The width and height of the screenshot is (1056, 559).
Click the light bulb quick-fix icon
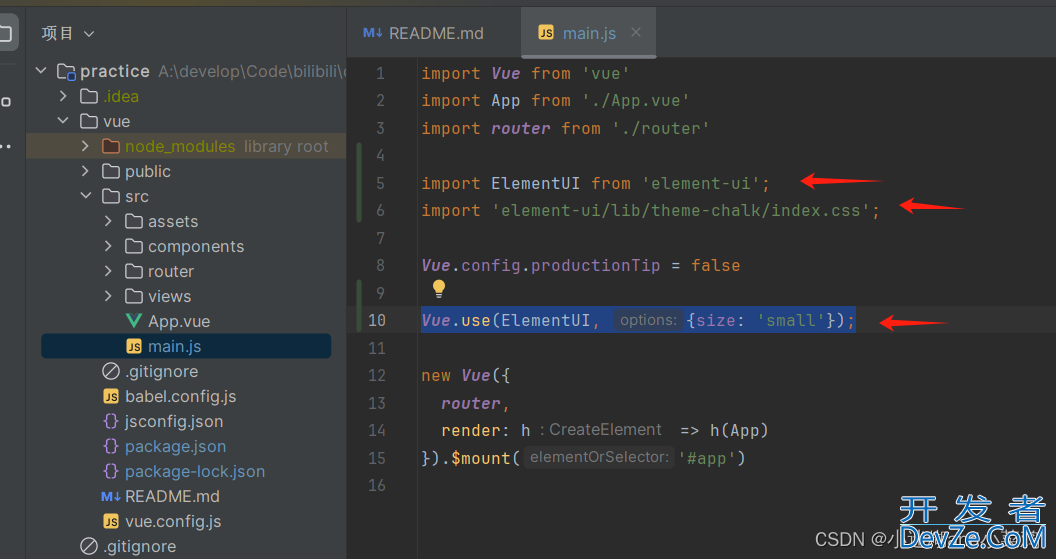tap(438, 289)
